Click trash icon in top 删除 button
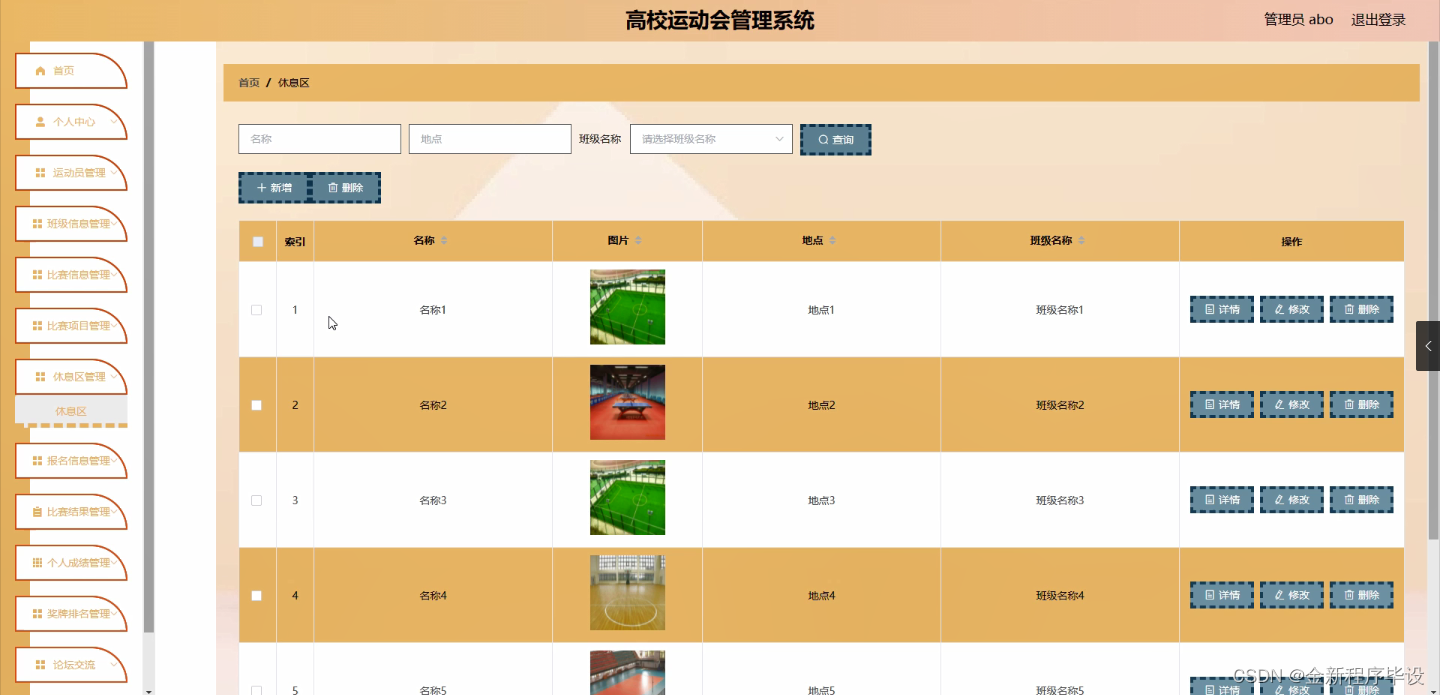Image resolution: width=1440 pixels, height=695 pixels. [333, 188]
